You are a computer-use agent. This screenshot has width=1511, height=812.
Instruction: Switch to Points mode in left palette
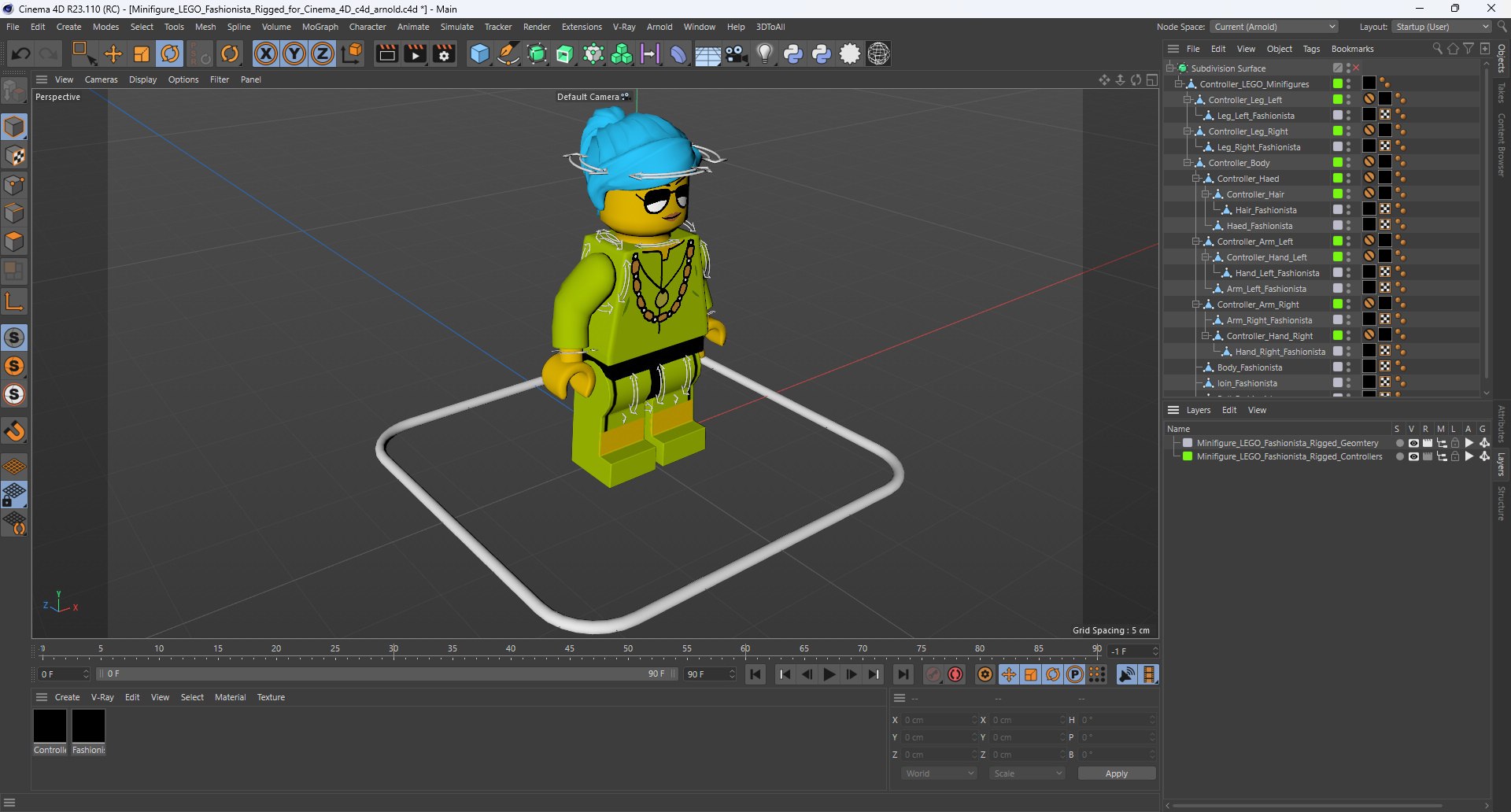tap(14, 185)
